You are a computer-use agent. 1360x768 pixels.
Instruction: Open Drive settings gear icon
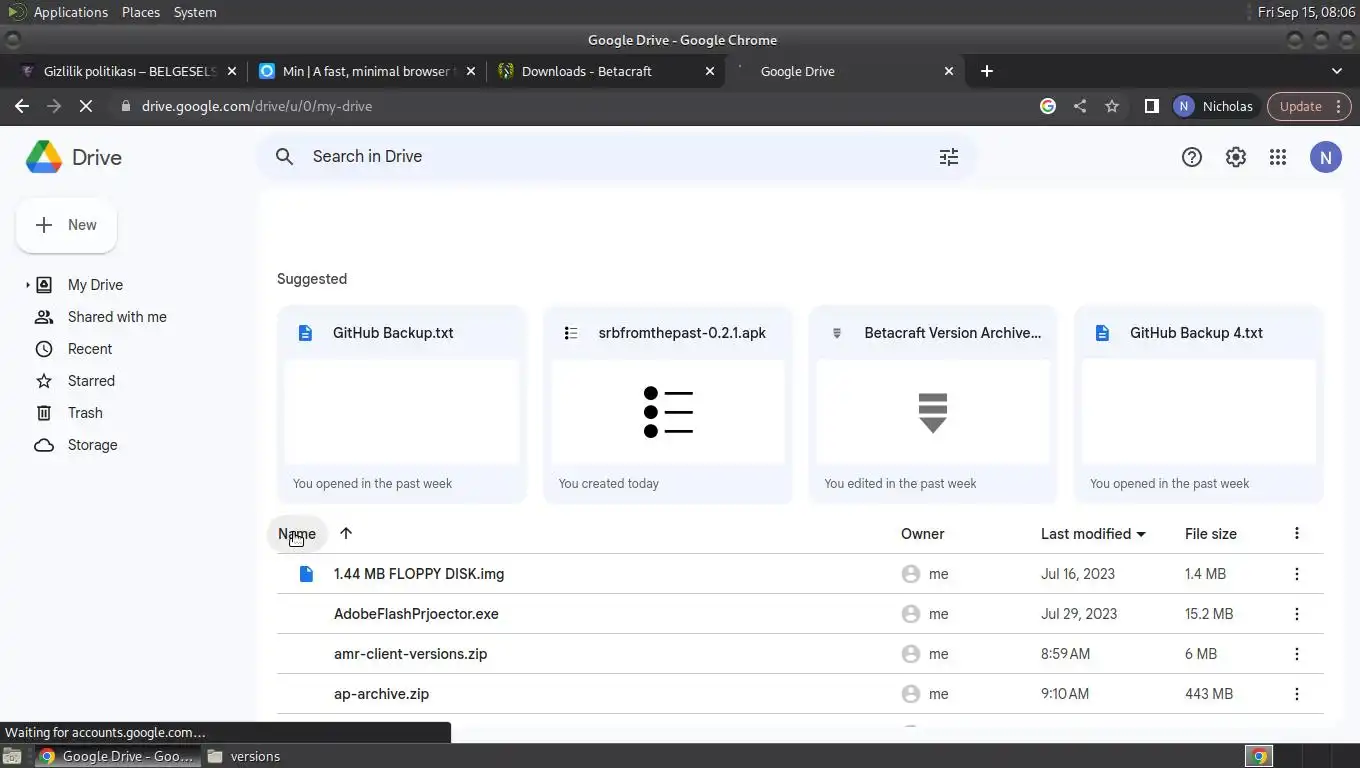click(1236, 157)
